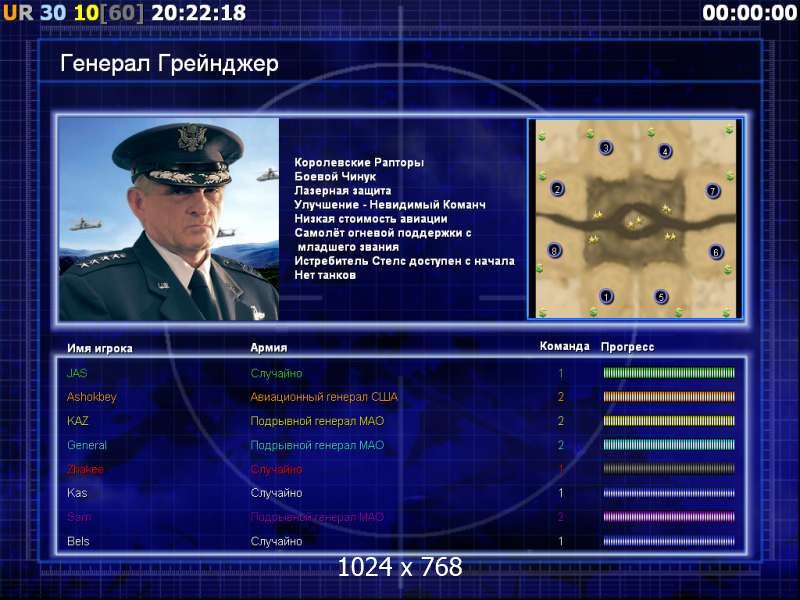Click Kas player's progress bar
The width and height of the screenshot is (800, 600).
pyautogui.click(x=669, y=493)
